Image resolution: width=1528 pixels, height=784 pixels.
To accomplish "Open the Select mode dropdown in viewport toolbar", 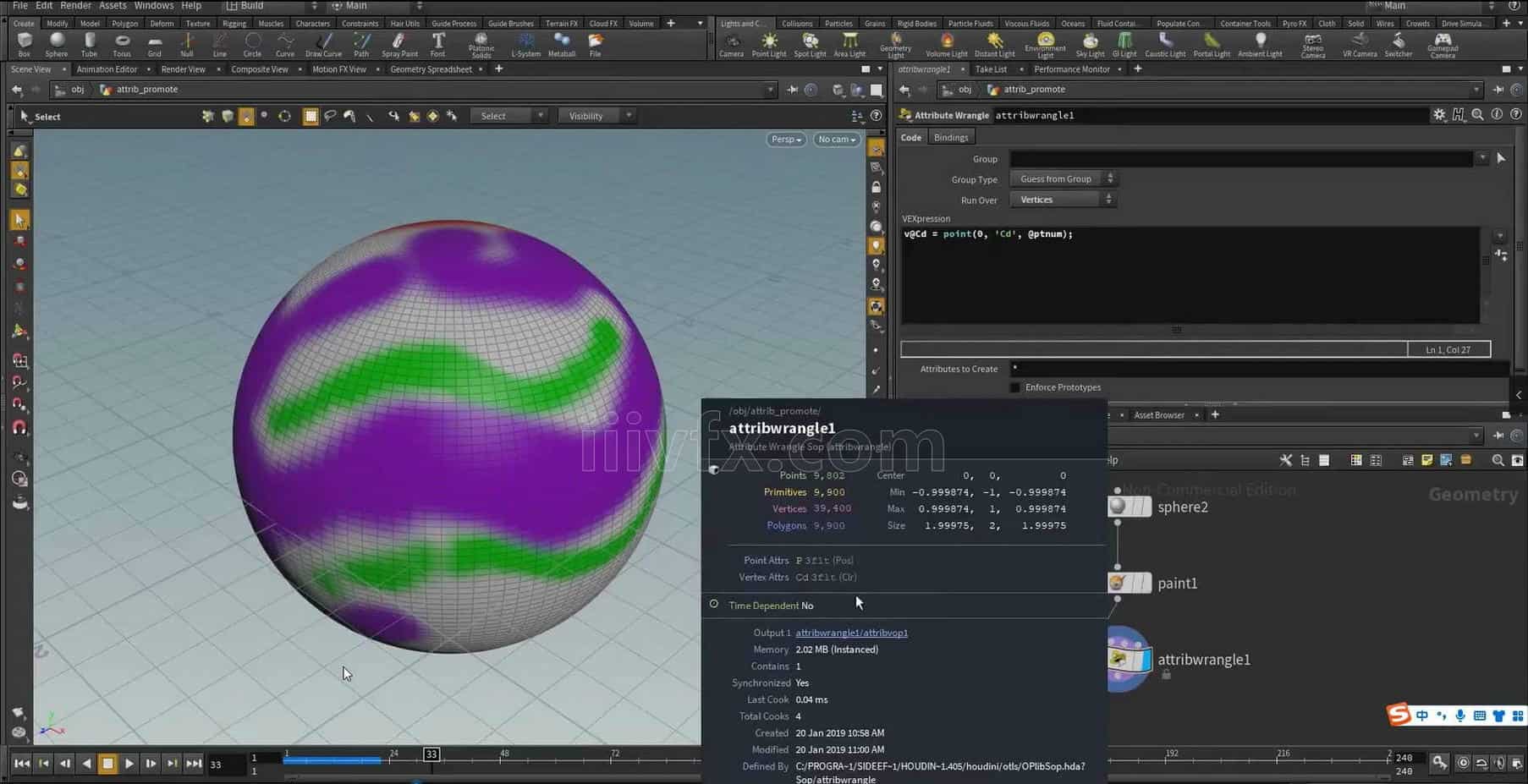I will coord(508,116).
